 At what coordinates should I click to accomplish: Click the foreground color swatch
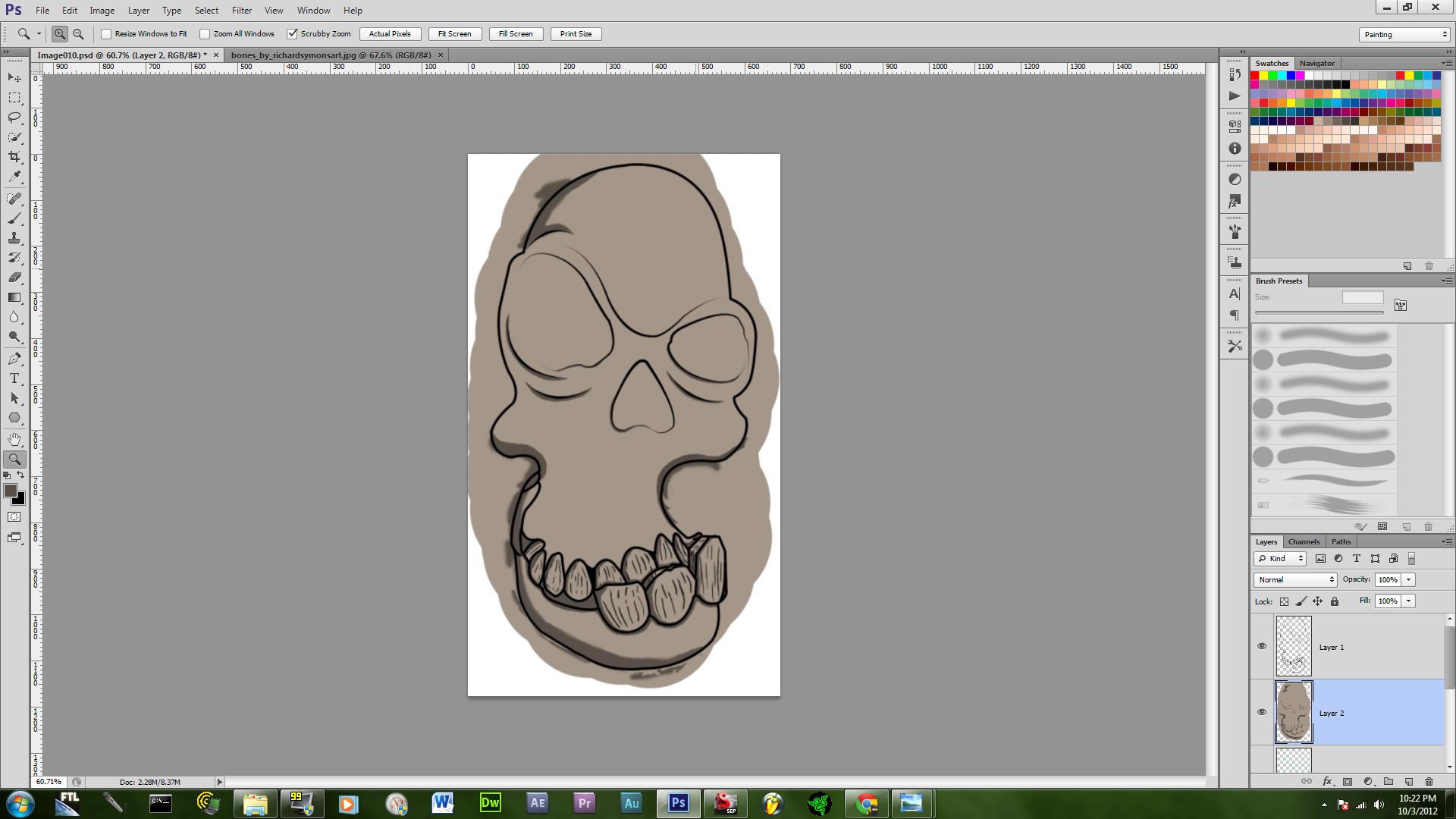[x=11, y=491]
